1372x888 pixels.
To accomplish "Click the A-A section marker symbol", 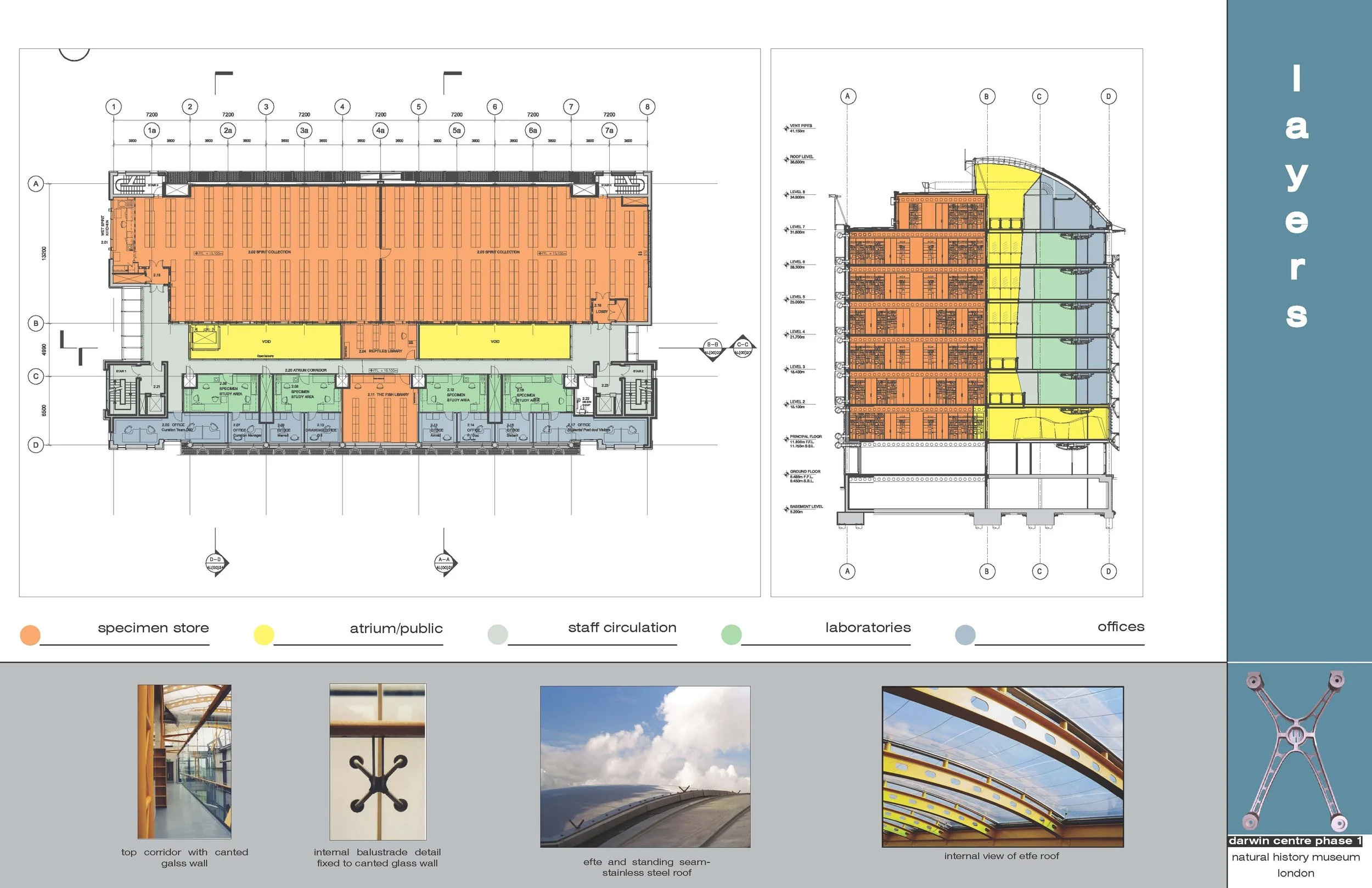I will point(445,563).
